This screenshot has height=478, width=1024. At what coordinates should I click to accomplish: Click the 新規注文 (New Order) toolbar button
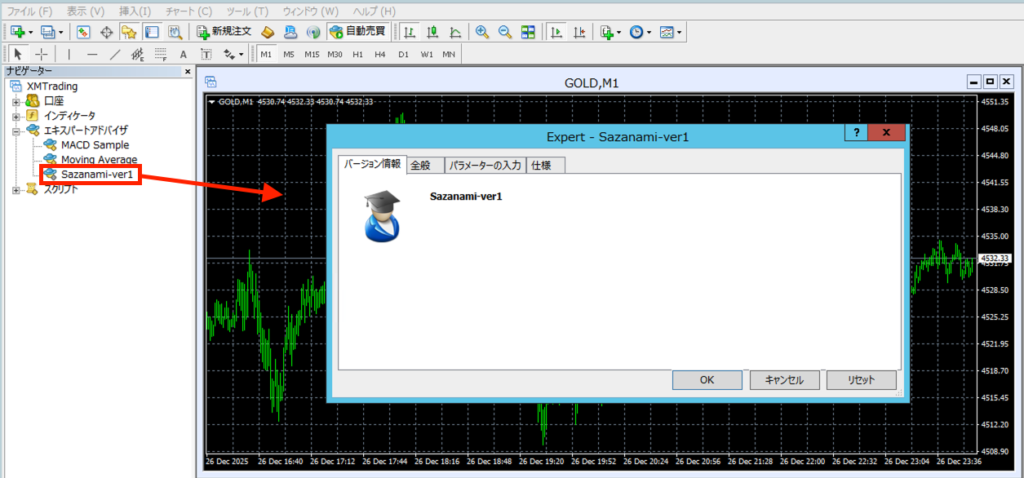pos(223,32)
